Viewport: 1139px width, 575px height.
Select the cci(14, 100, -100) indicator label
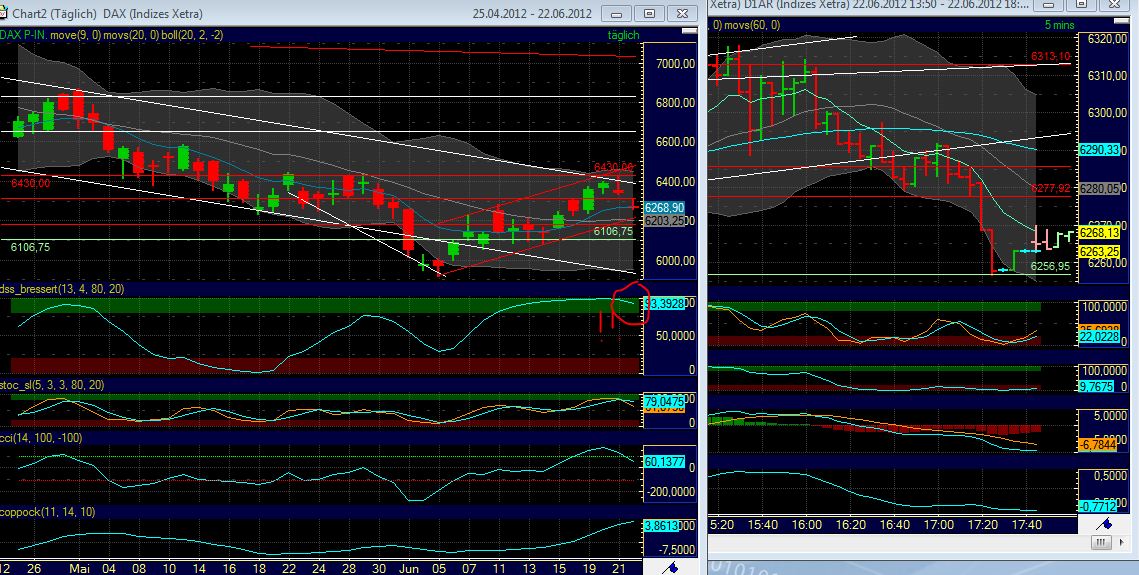(41, 438)
